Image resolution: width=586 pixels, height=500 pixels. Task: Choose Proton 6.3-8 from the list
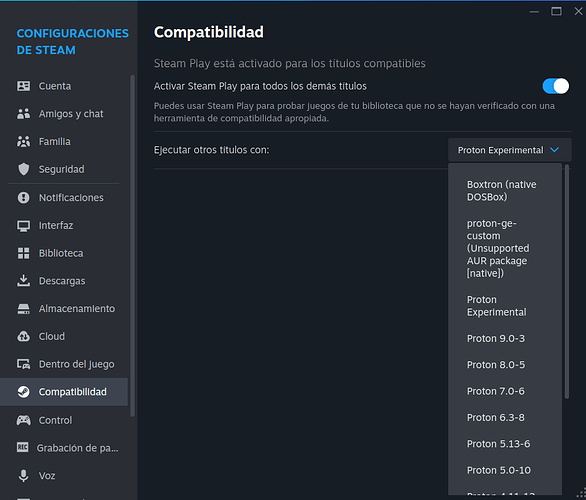pyautogui.click(x=505, y=417)
